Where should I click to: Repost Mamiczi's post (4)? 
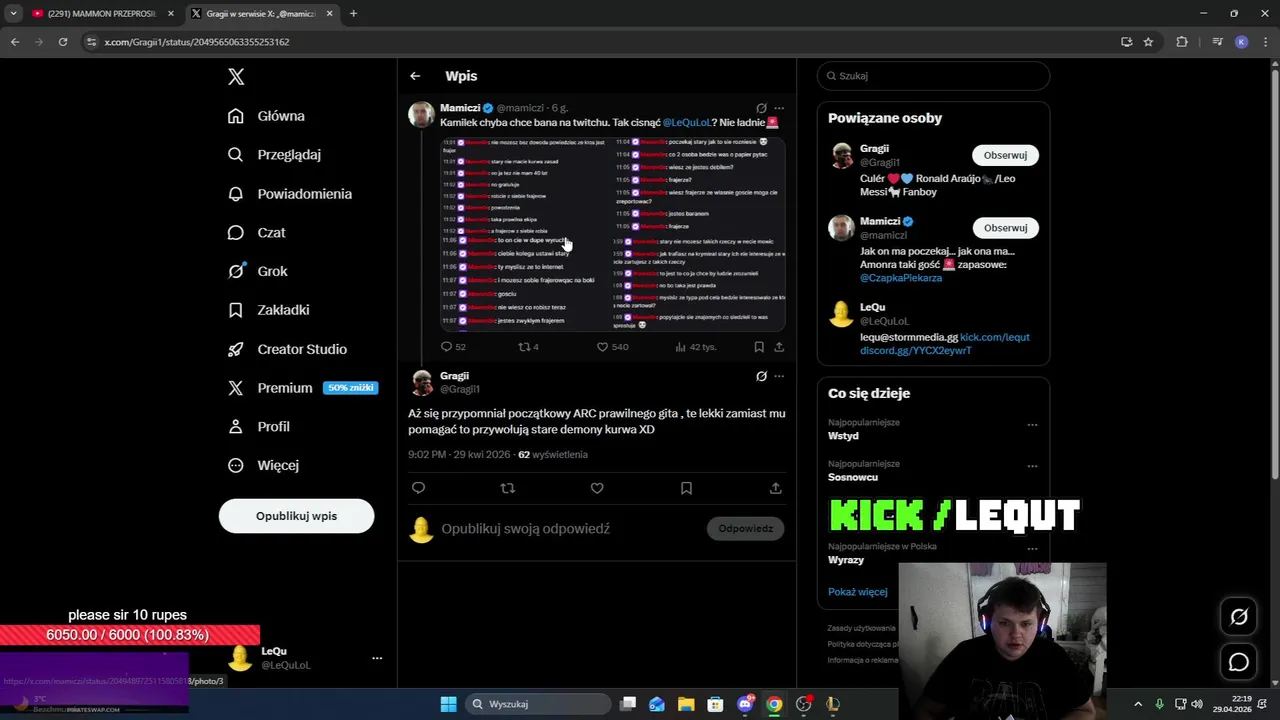(x=528, y=347)
